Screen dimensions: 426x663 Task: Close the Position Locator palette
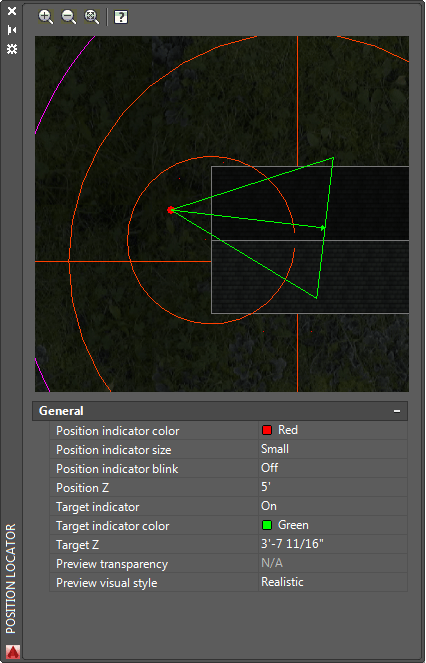(x=12, y=11)
